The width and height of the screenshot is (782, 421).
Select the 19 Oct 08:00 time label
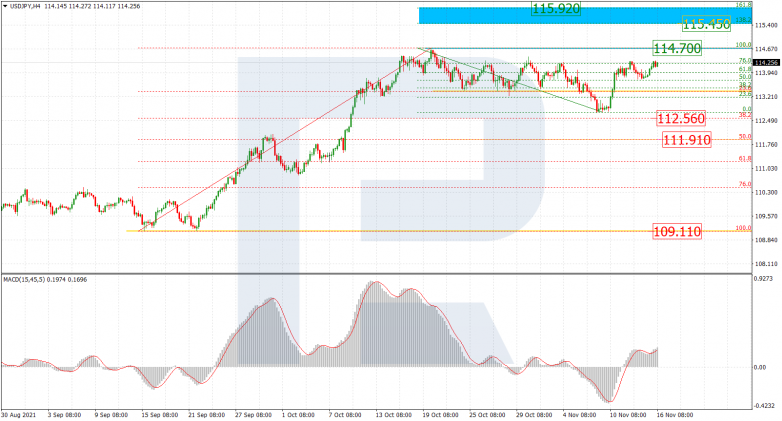click(x=440, y=415)
